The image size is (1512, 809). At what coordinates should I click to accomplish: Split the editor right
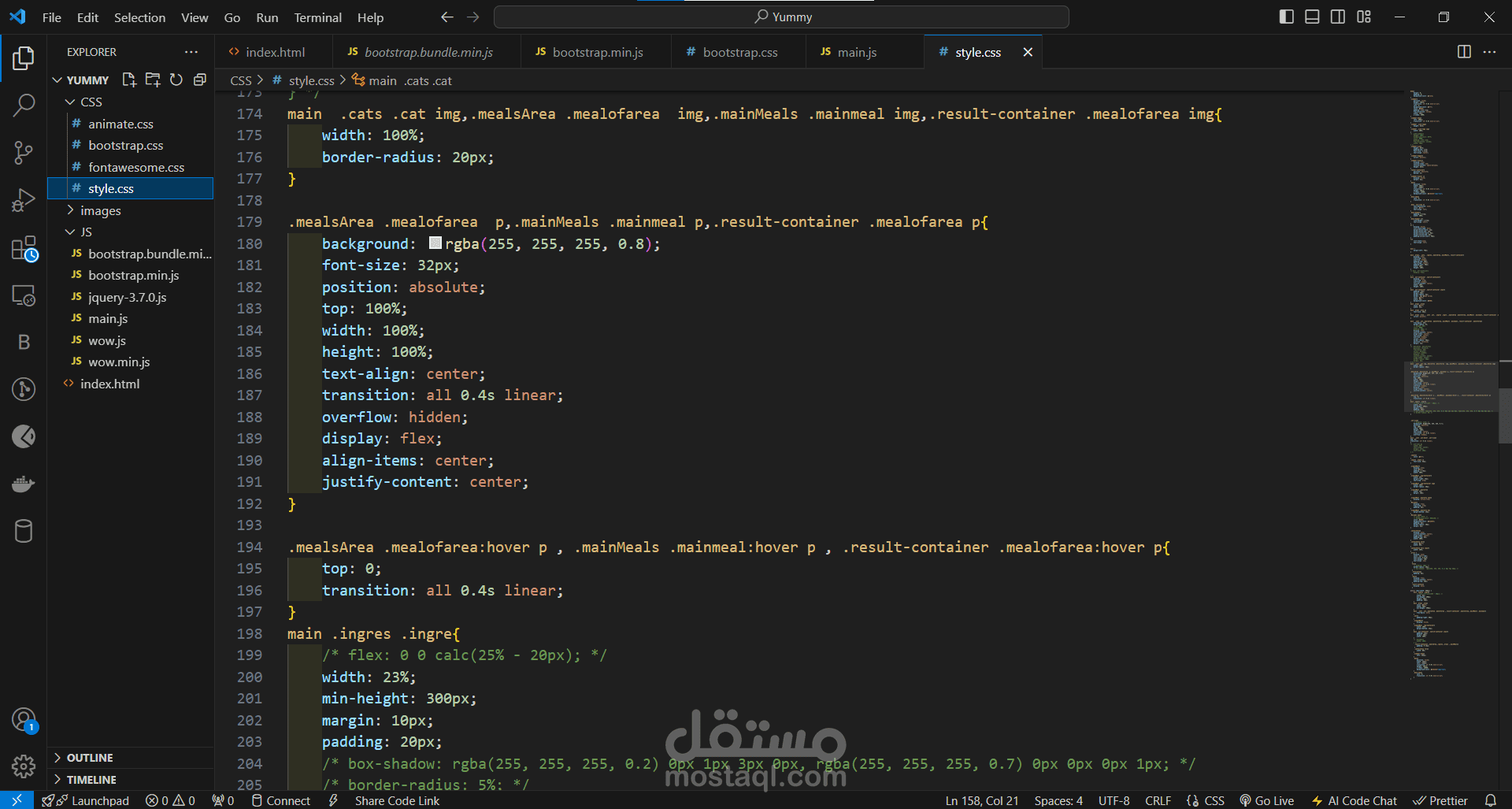tap(1464, 52)
